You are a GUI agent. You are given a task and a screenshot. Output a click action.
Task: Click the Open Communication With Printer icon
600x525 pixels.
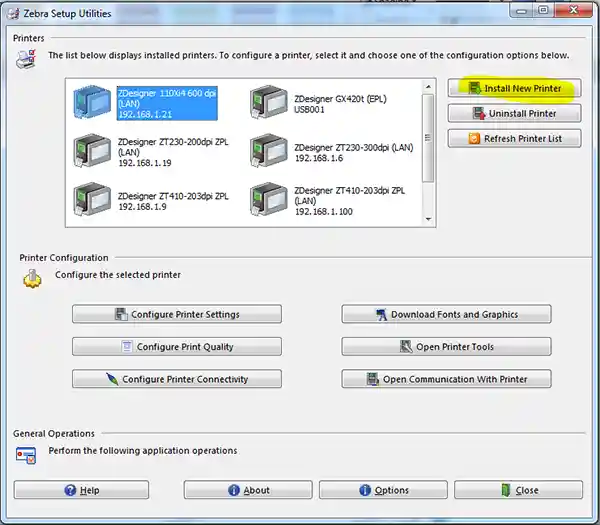(373, 379)
